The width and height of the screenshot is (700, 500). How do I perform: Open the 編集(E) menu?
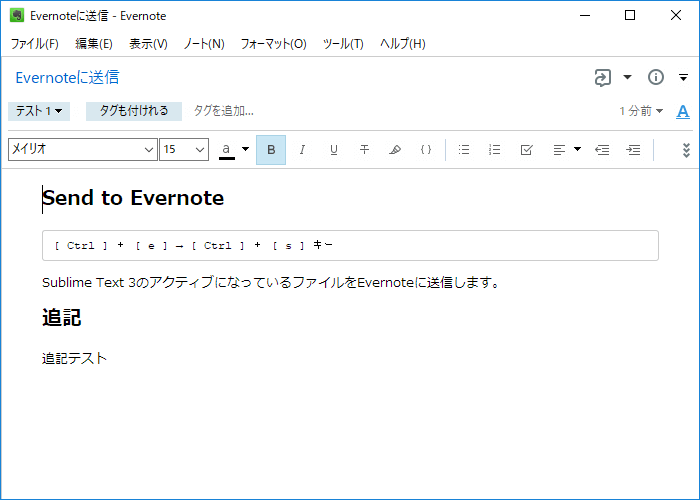point(94,44)
